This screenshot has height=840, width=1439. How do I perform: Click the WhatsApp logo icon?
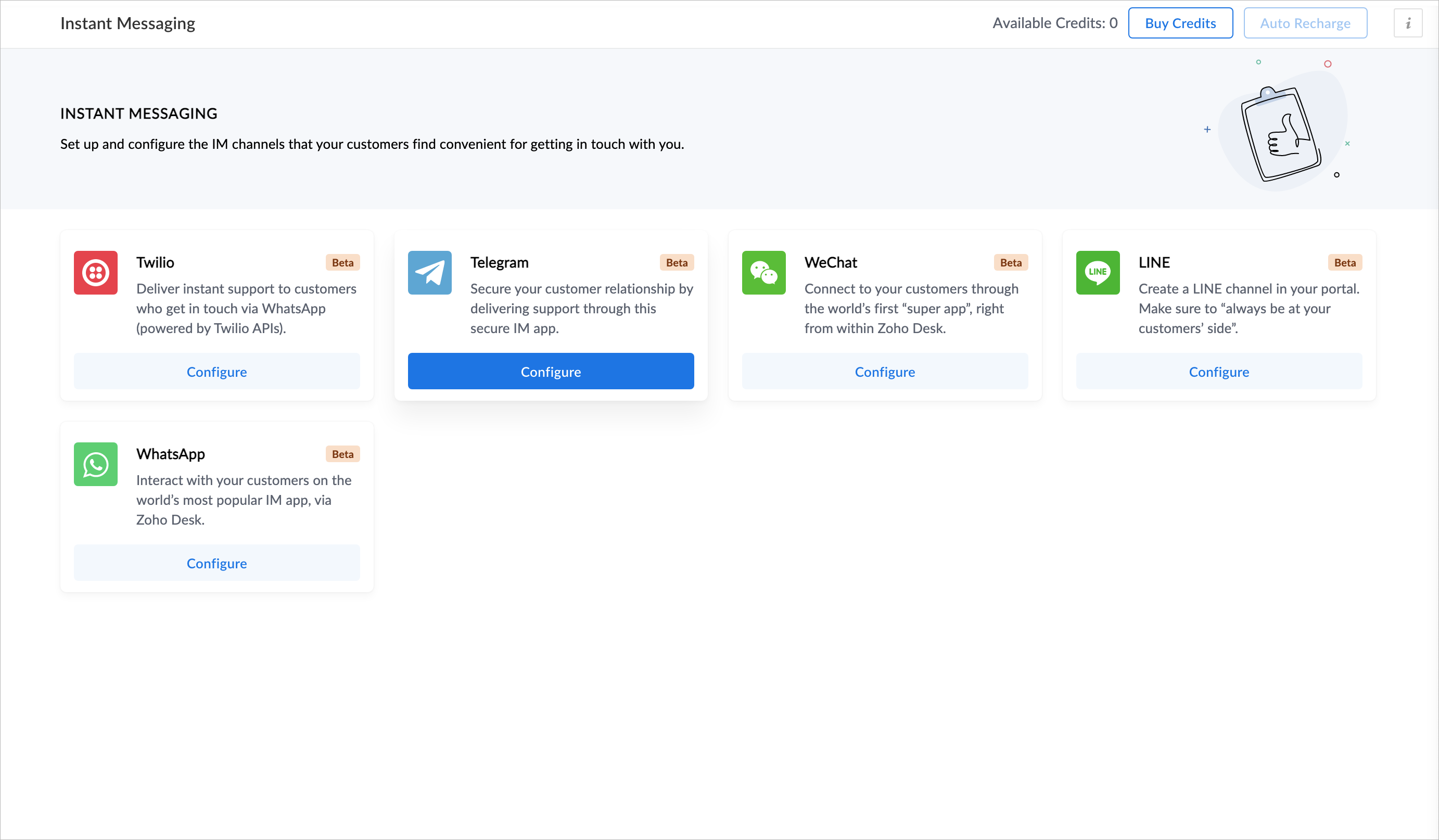[x=95, y=464]
